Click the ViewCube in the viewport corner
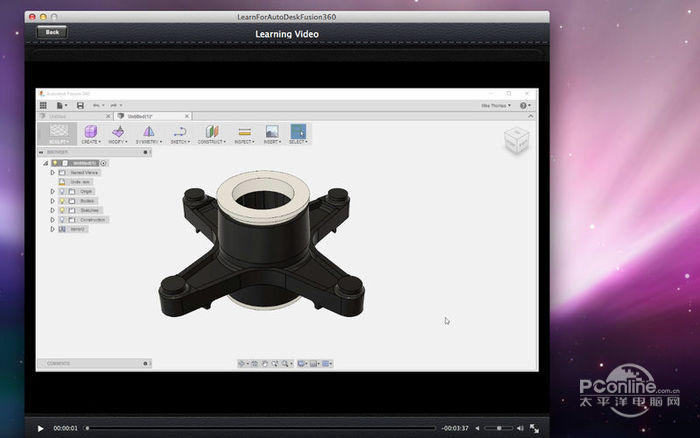 [515, 139]
